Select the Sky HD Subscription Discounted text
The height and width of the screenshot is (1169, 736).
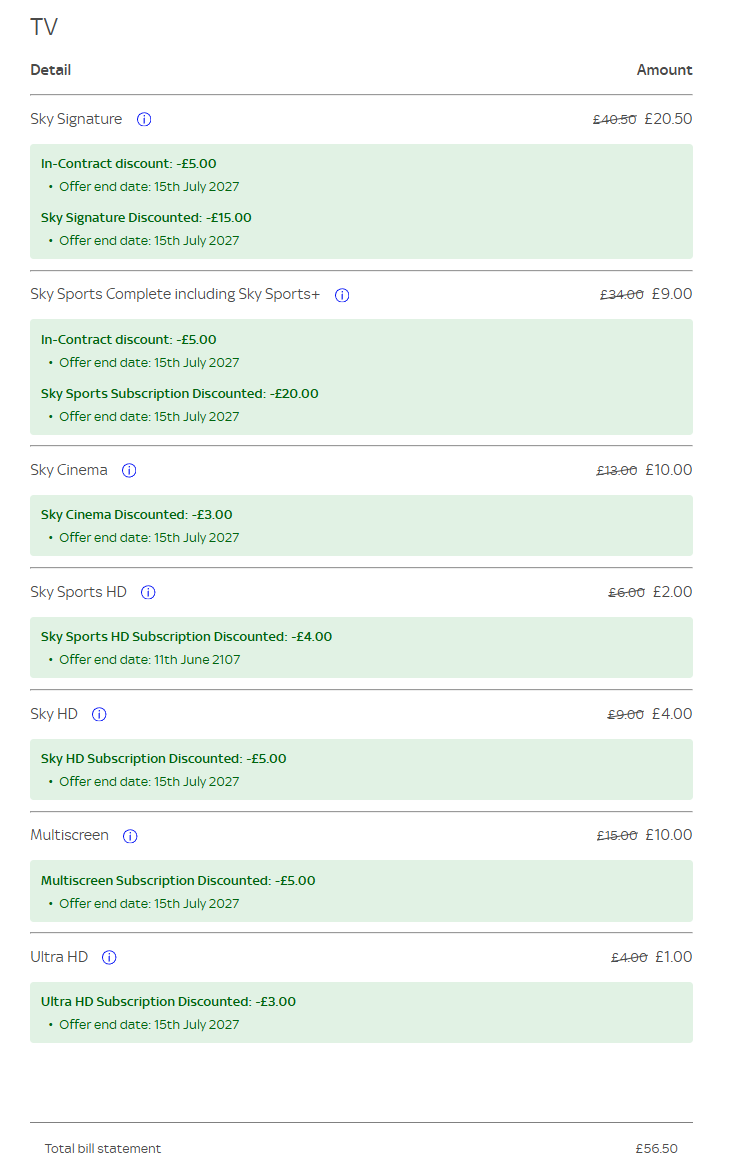click(163, 758)
